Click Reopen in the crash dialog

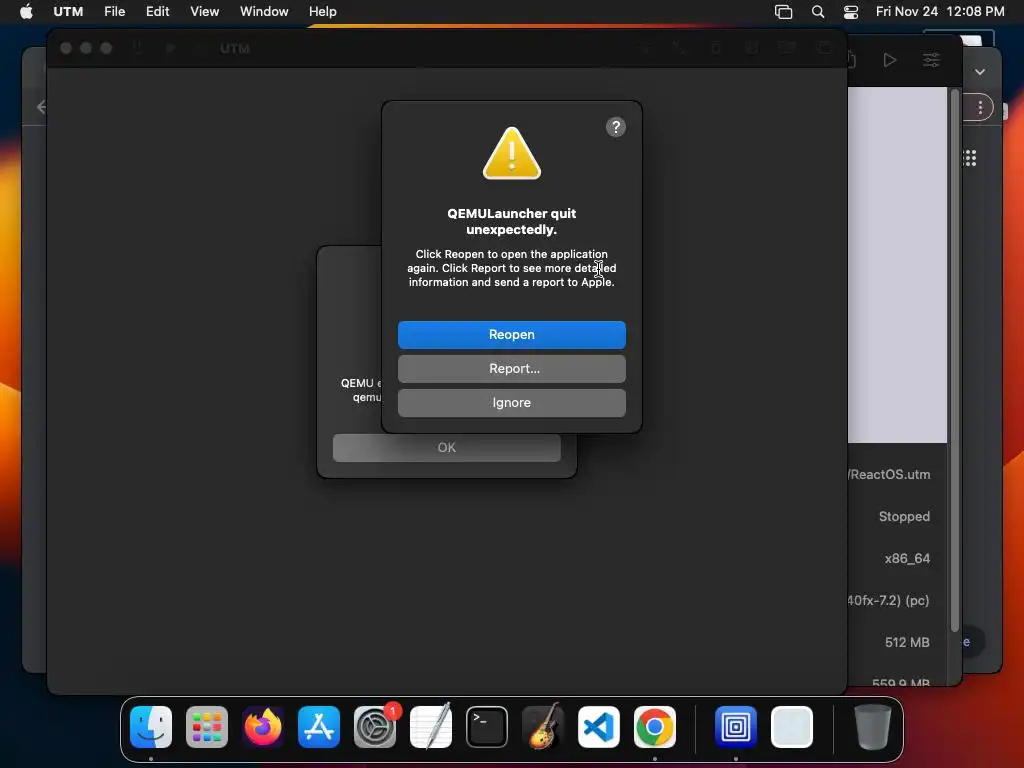click(x=511, y=334)
